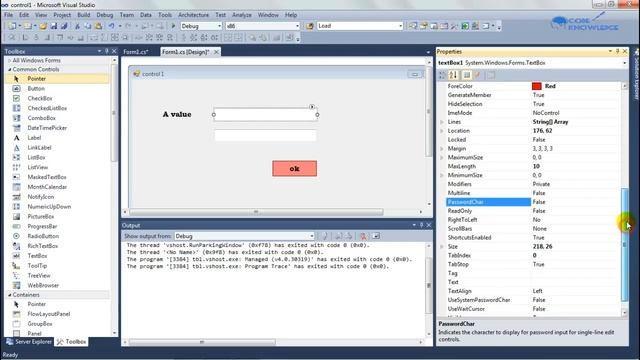Switch to Server Explorer tab
The image size is (640, 360).
tap(29, 342)
